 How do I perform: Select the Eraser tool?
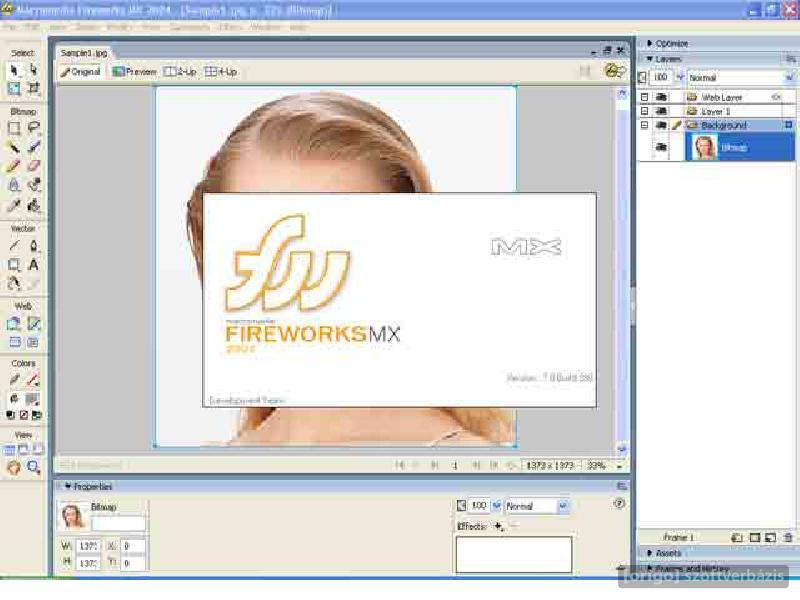(x=33, y=166)
